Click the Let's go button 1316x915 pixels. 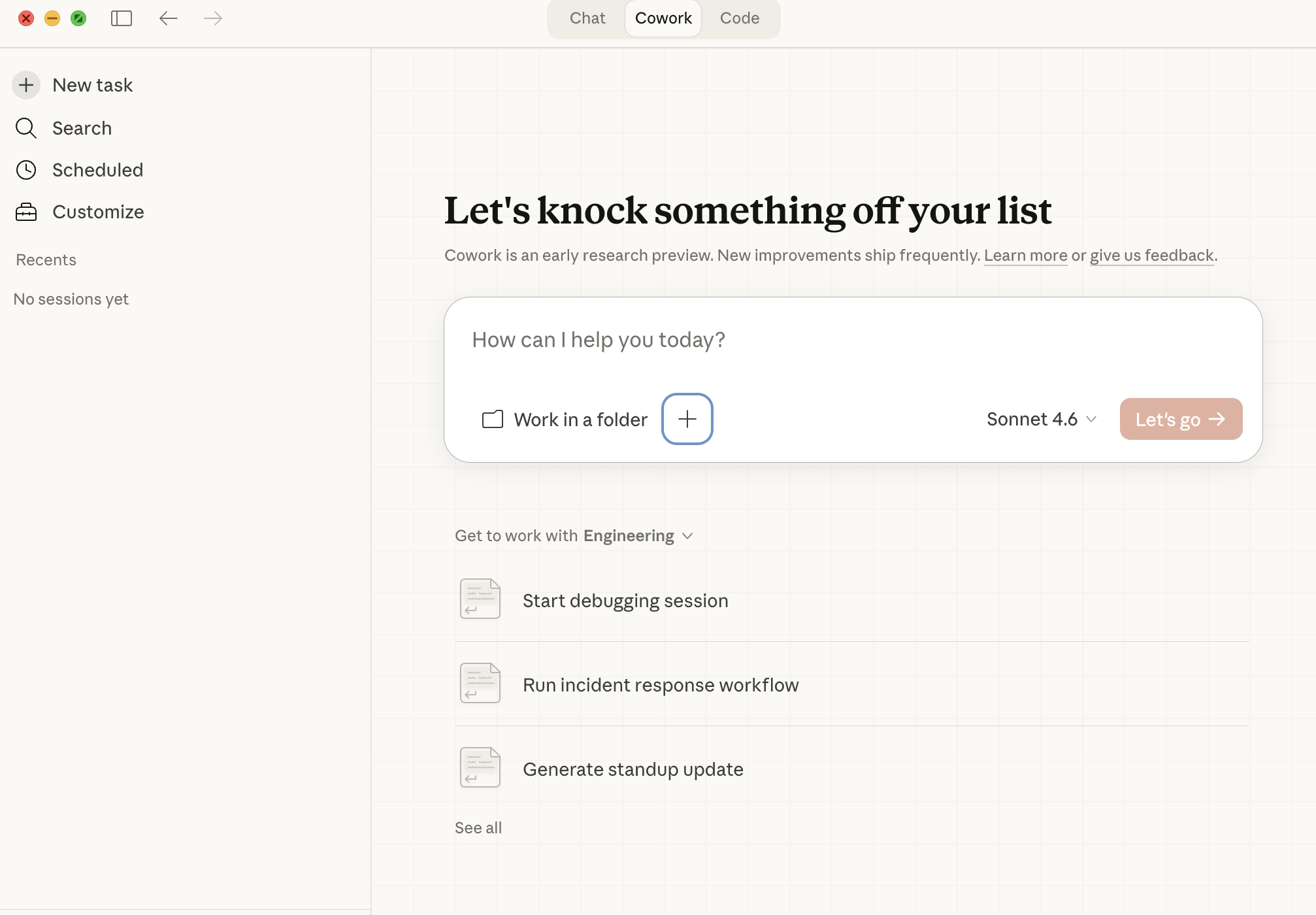pos(1181,419)
